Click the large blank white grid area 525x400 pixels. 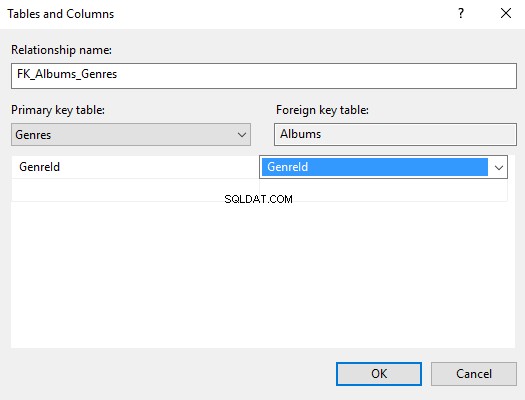(x=263, y=274)
